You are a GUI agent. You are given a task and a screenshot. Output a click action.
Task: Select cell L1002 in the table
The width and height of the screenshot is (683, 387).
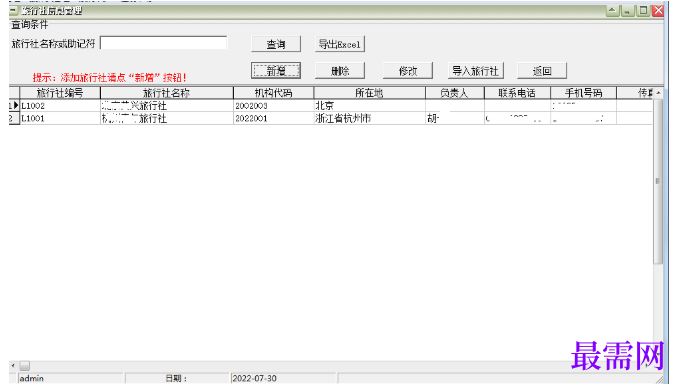[x=60, y=105]
